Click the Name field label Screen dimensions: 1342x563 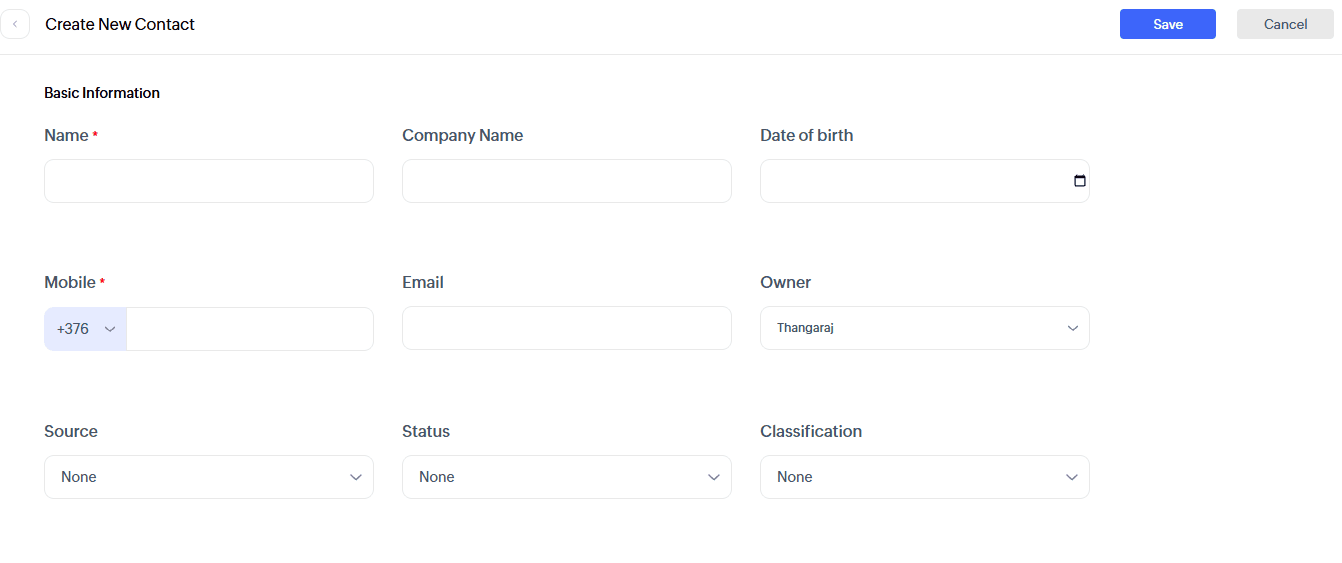[66, 135]
